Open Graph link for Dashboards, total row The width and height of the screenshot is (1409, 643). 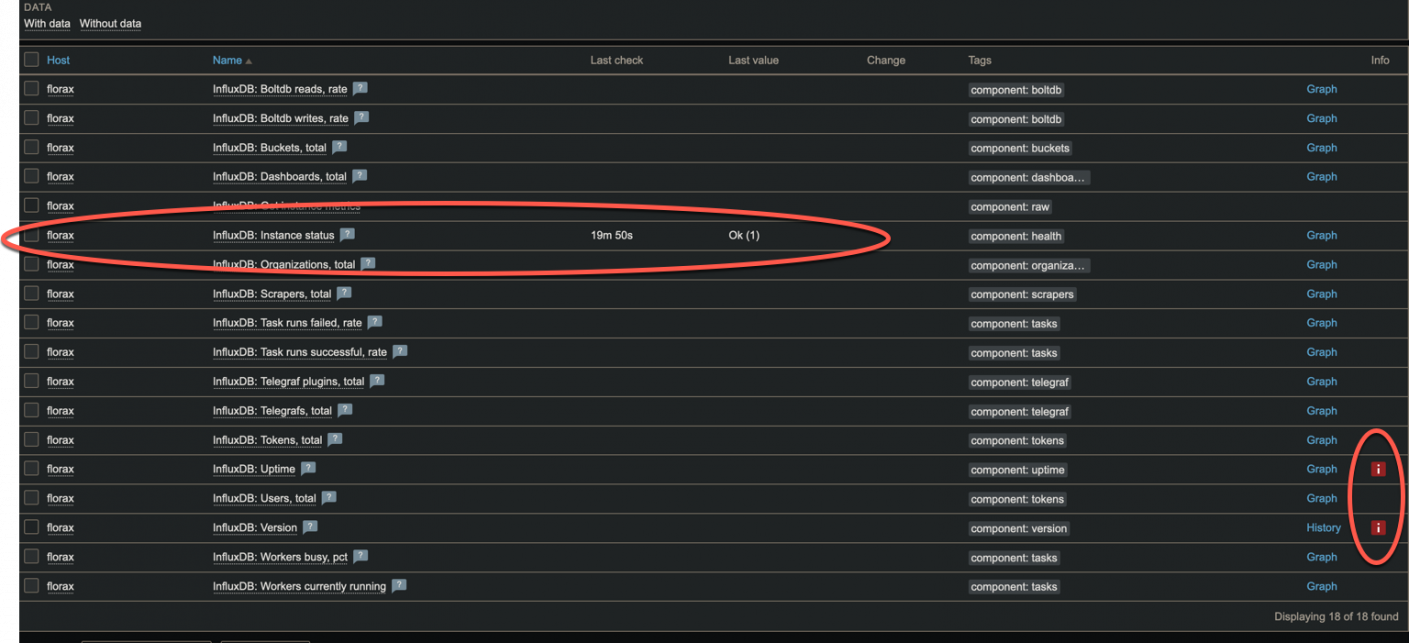pyautogui.click(x=1321, y=176)
